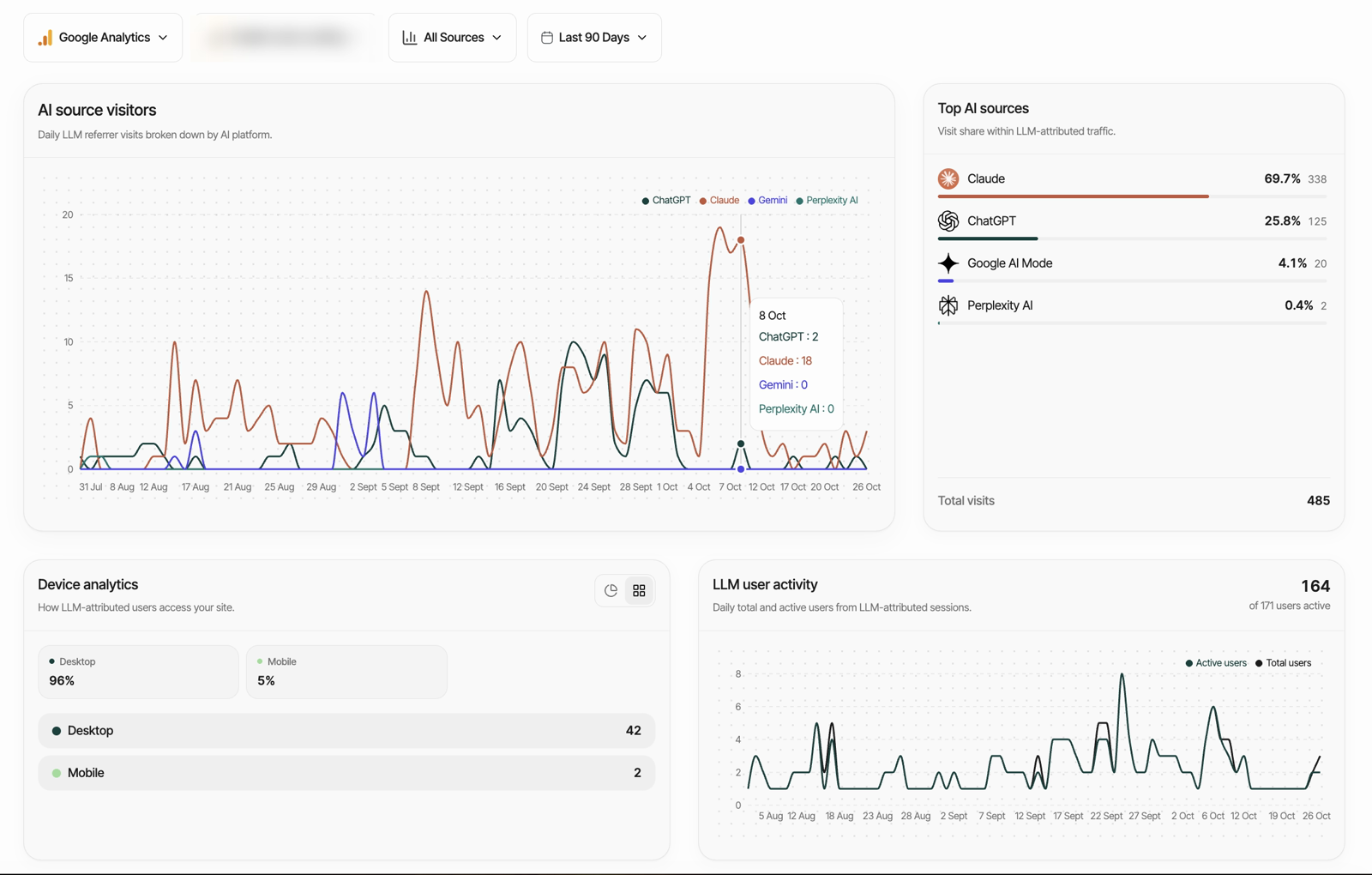Toggle Total users legend in LLM activity chart
1372x875 pixels.
pyautogui.click(x=1283, y=663)
